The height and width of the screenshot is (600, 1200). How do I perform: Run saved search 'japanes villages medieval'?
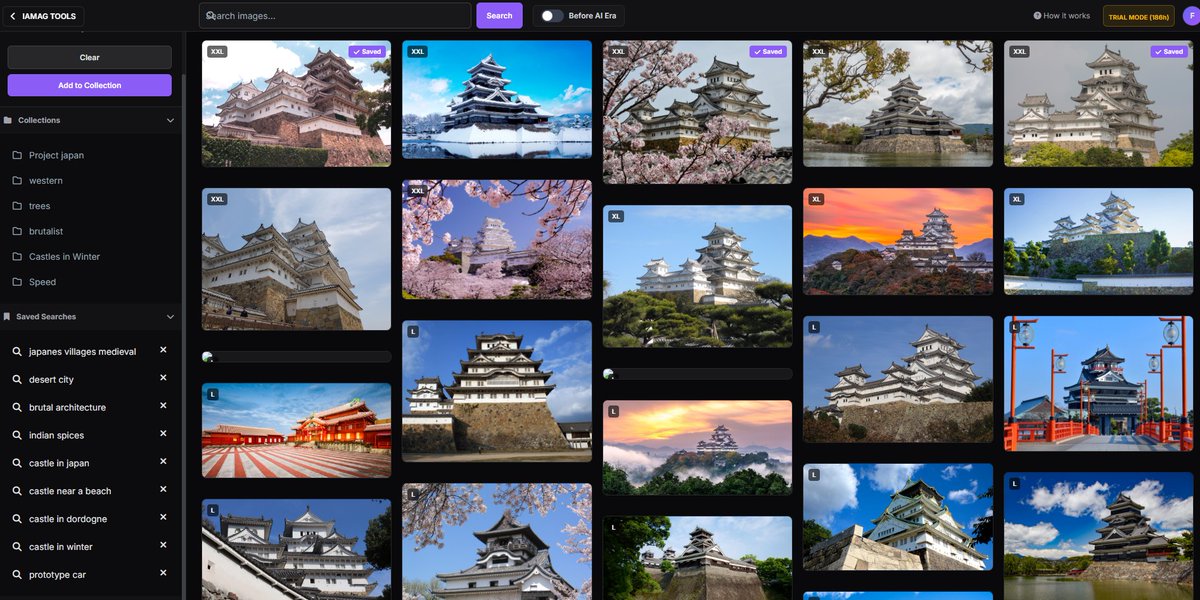point(82,352)
